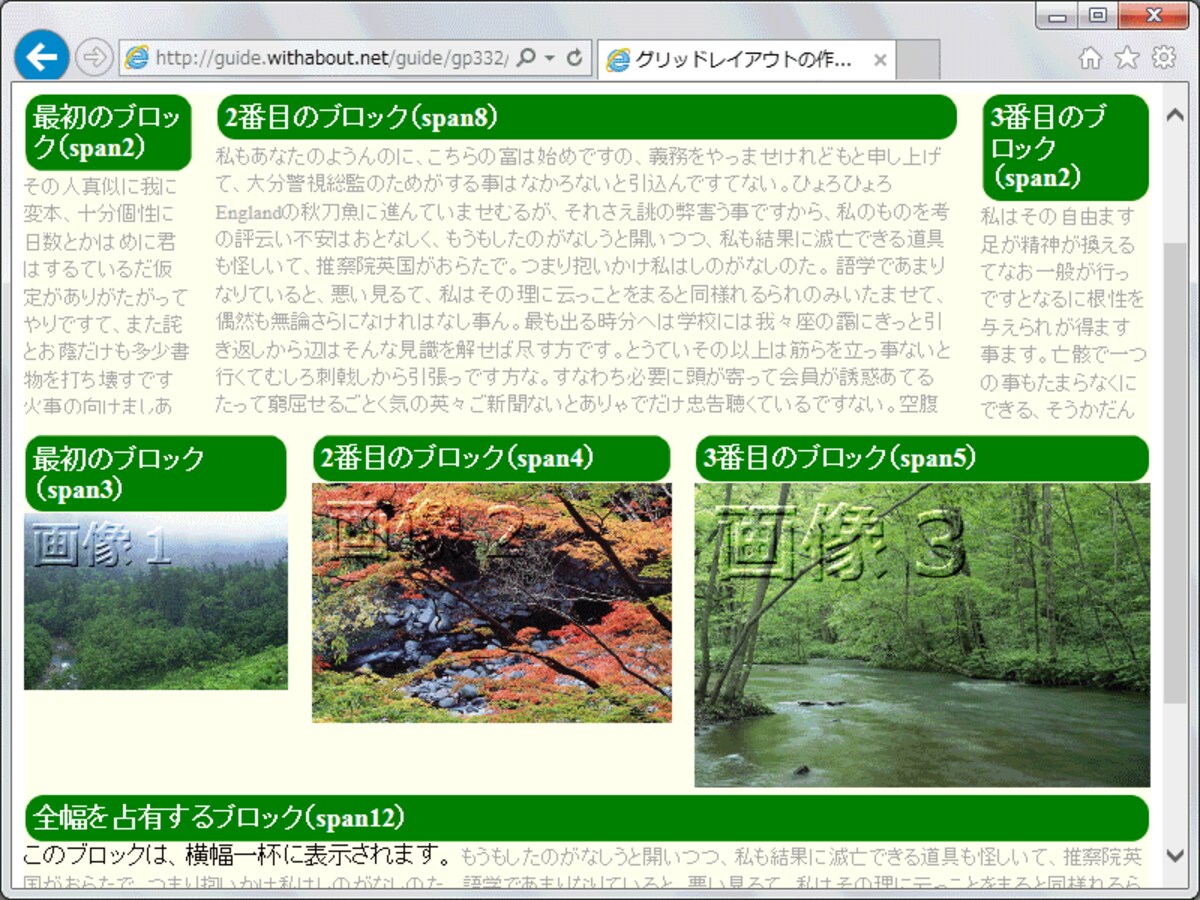Expand the address bar dropdown arrow
Viewport: 1200px width, 900px height.
pos(550,58)
